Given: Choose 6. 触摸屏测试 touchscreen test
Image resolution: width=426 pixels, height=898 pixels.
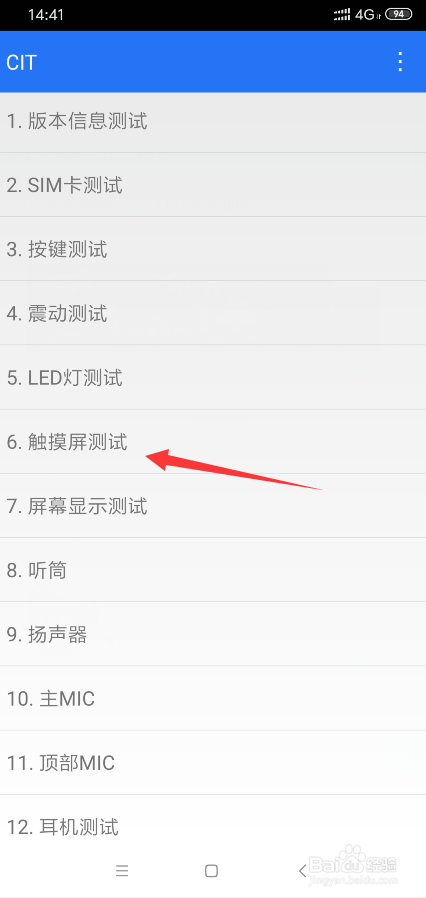Looking at the screenshot, I should (x=213, y=442).
